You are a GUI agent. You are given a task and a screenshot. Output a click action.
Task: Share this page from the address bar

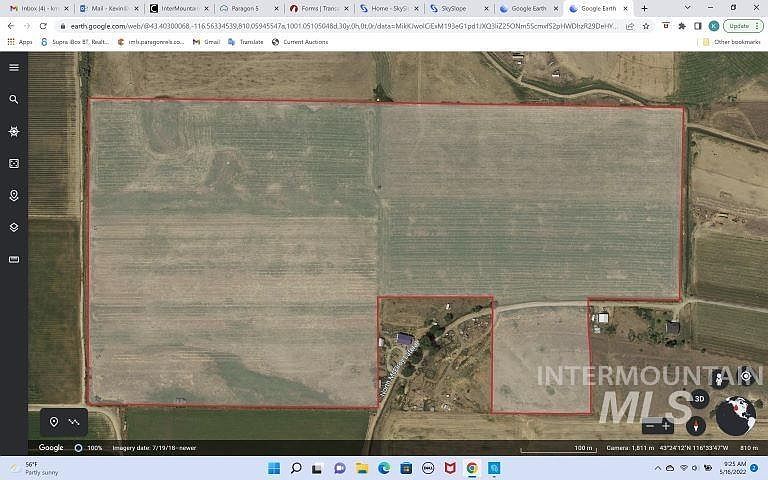(x=630, y=26)
